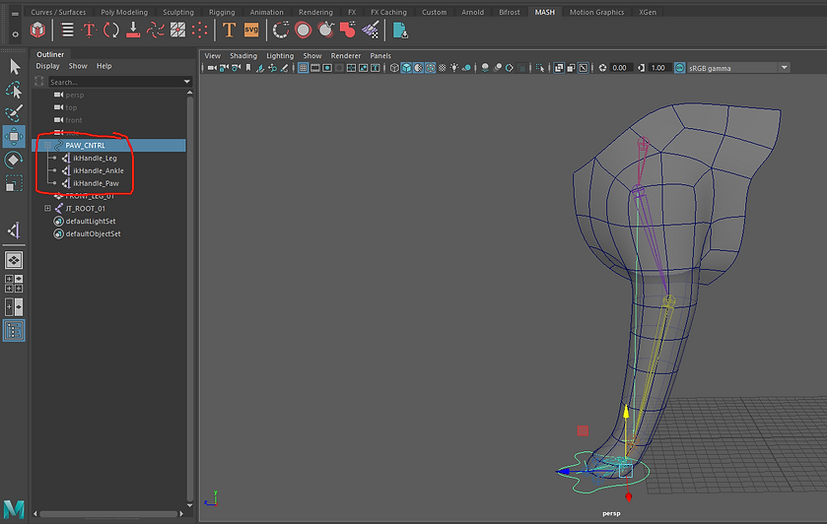The width and height of the screenshot is (827, 524).
Task: Open the Arnold shelf tab
Action: [x=473, y=12]
